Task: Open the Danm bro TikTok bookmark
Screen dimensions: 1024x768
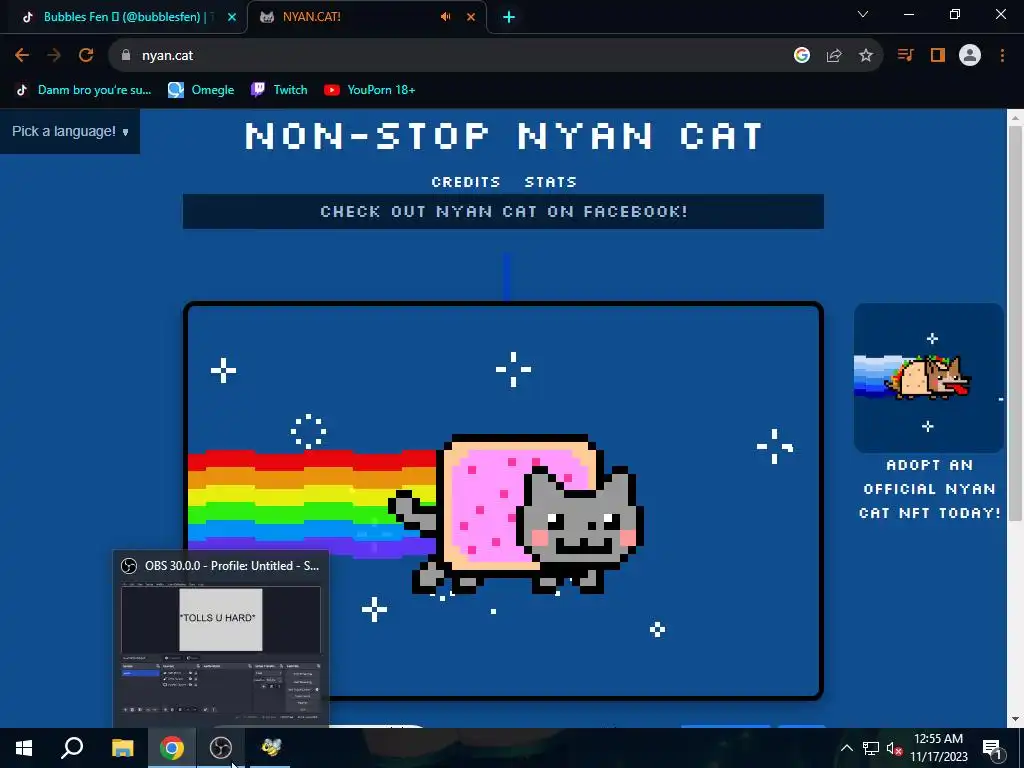Action: click(x=84, y=90)
